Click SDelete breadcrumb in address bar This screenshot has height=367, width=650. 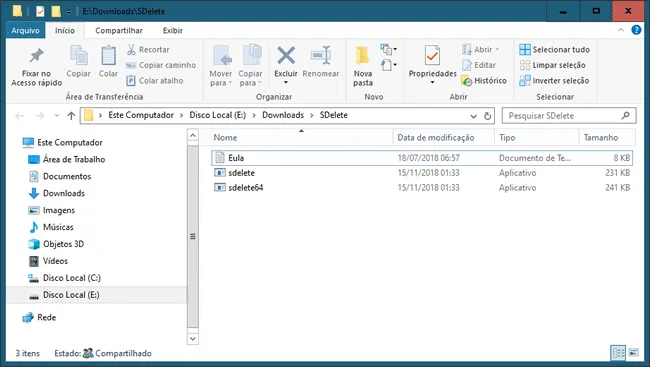(334, 115)
